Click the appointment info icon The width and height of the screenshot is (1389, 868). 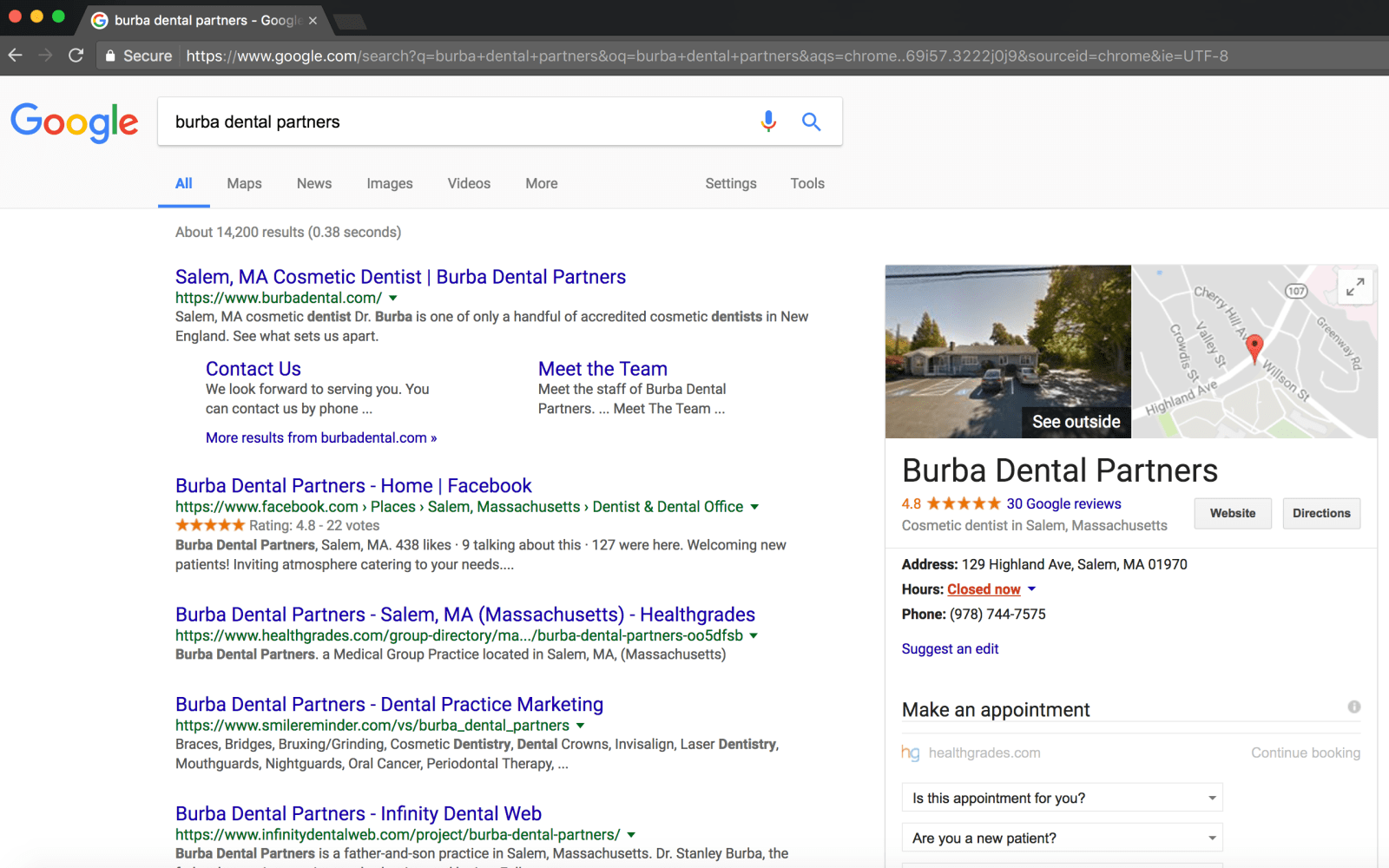(1354, 707)
